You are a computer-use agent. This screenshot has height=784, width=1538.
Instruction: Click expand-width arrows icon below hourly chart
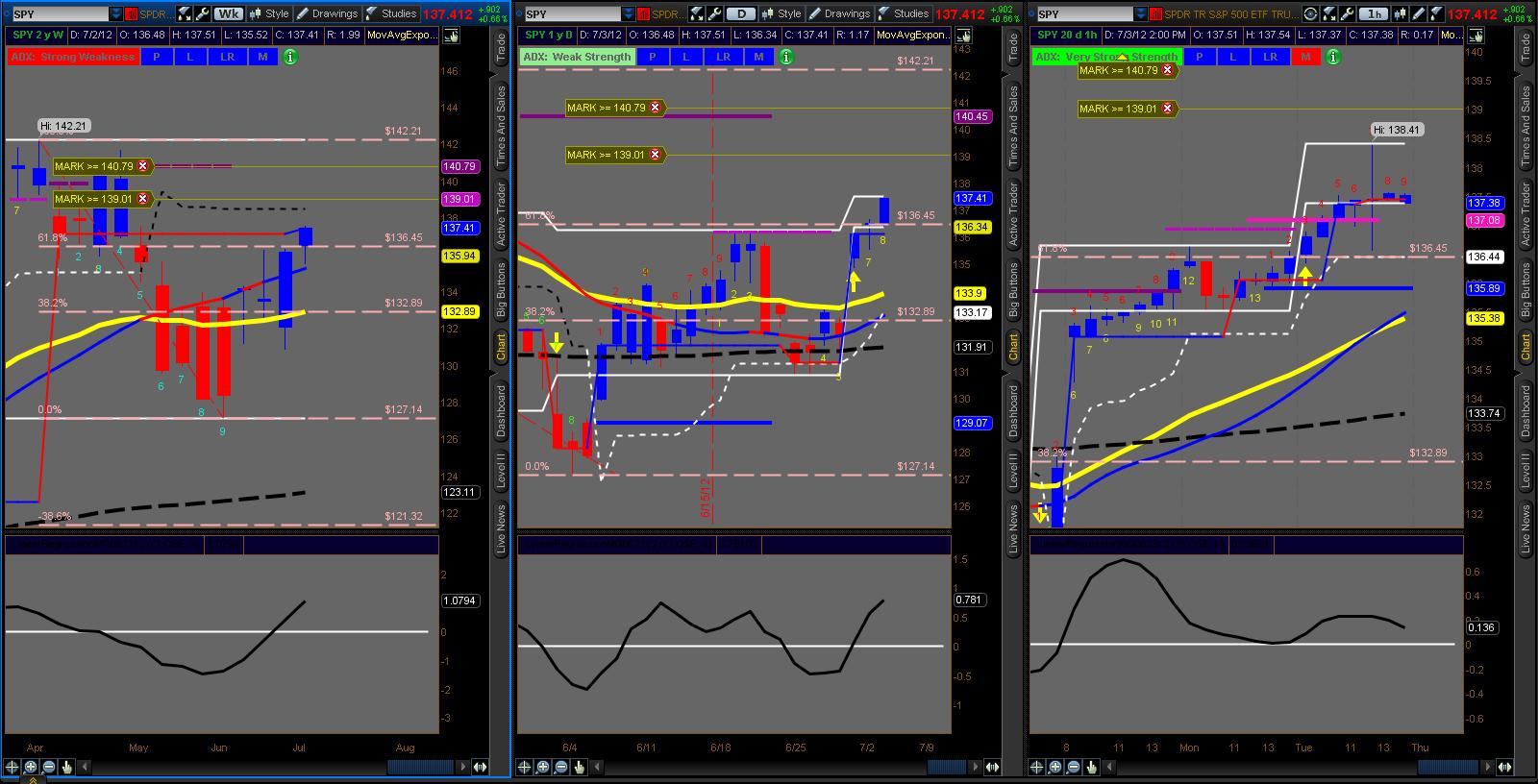pyautogui.click(x=1503, y=767)
